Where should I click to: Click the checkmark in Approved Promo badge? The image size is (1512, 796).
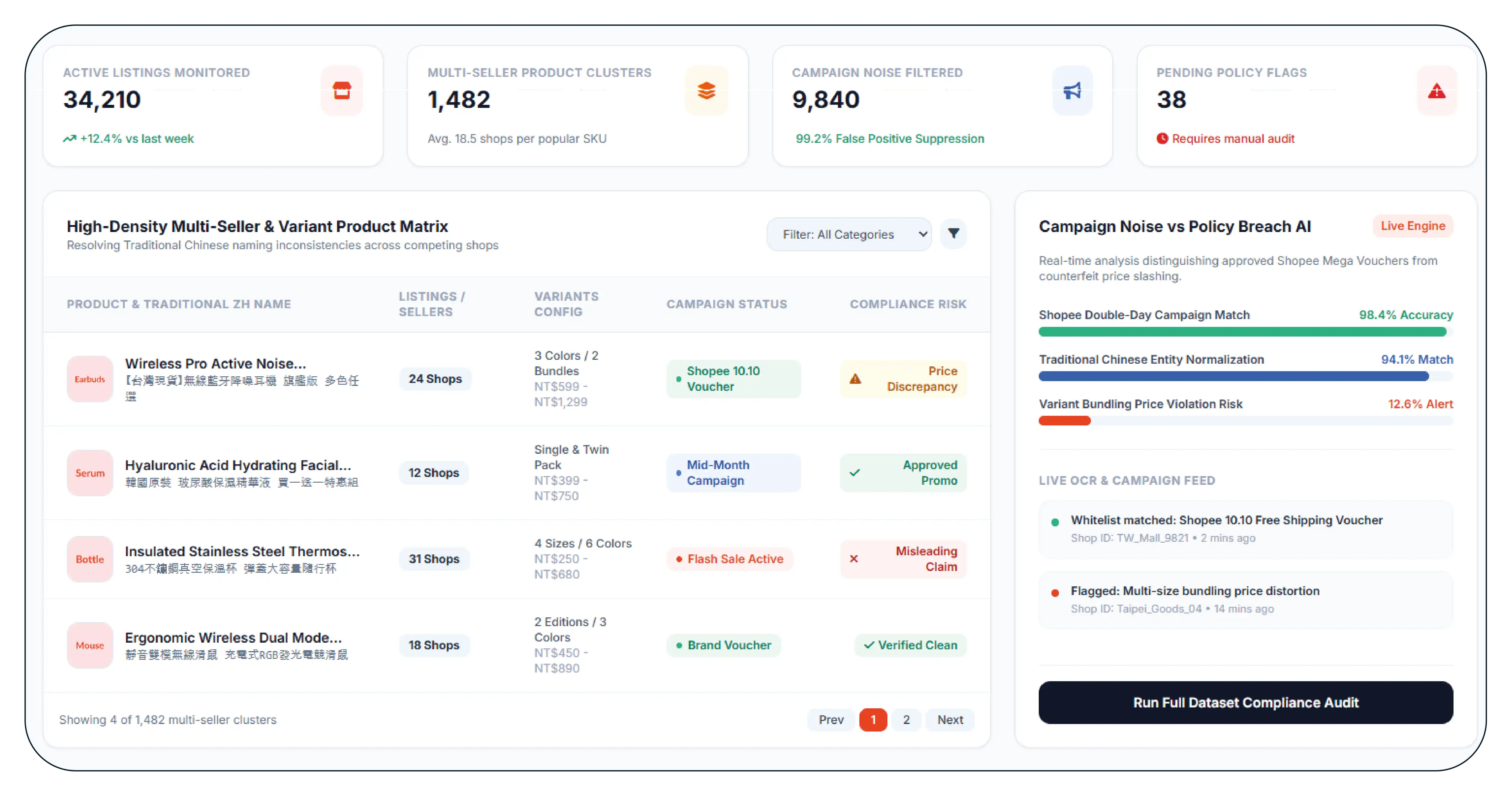click(x=855, y=473)
